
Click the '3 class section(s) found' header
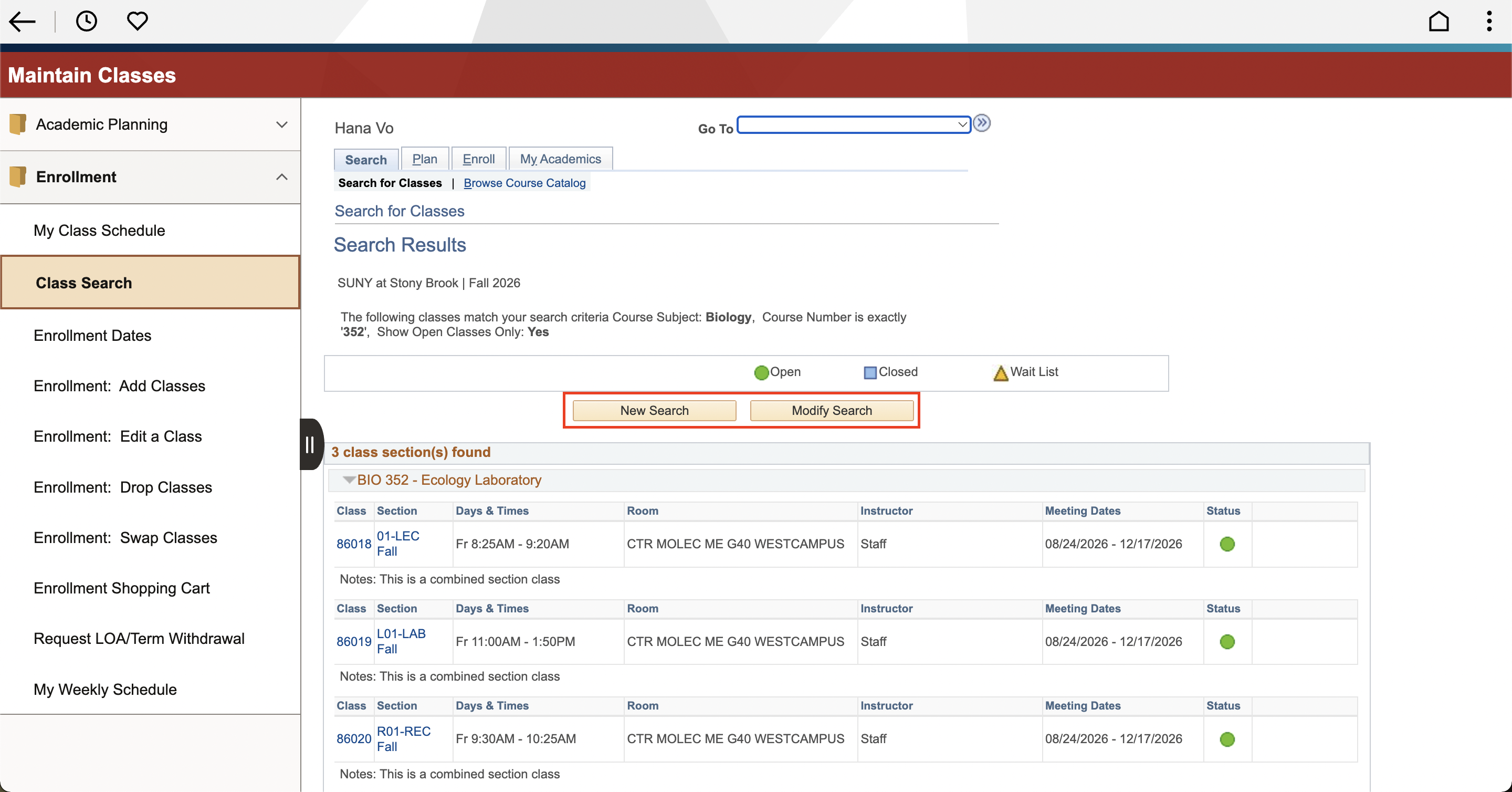[x=411, y=452]
